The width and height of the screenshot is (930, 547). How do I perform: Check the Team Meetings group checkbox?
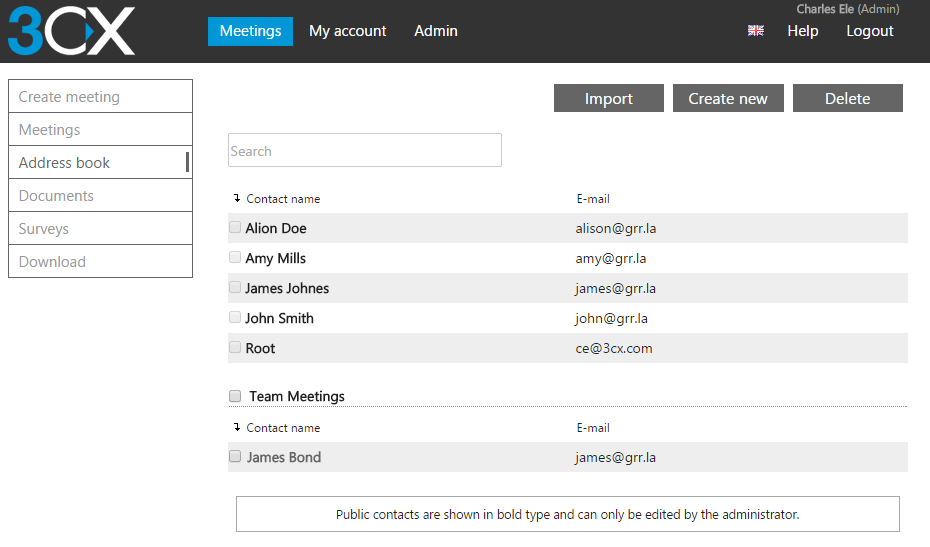coord(235,396)
